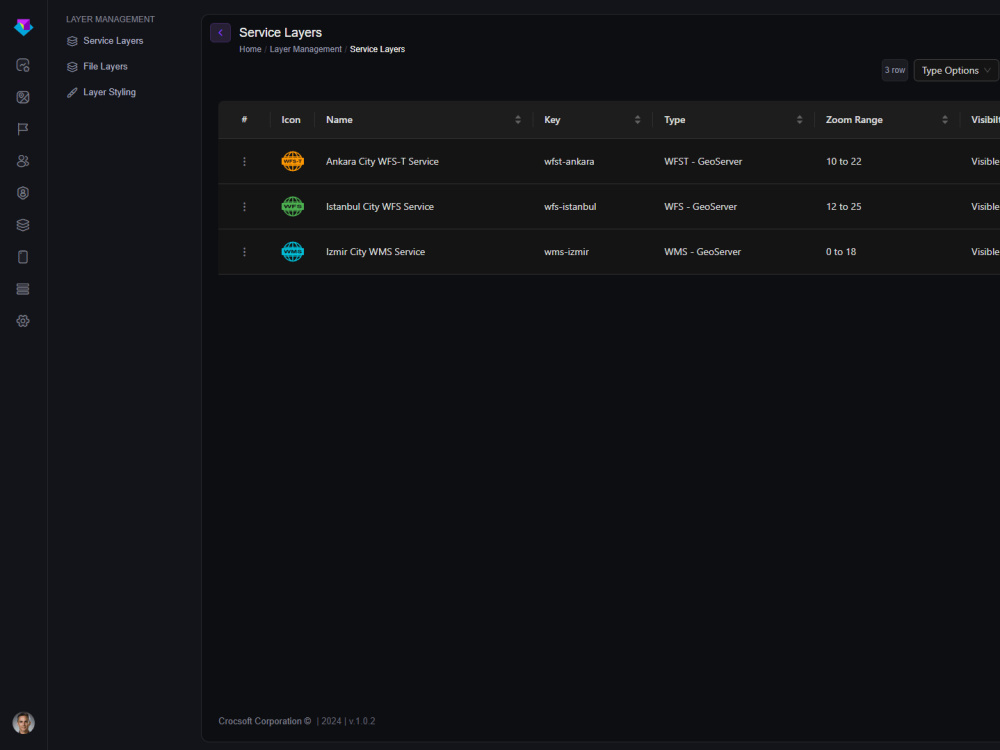Click the user avatar at bottom left
This screenshot has height=750, width=1000.
tap(24, 723)
